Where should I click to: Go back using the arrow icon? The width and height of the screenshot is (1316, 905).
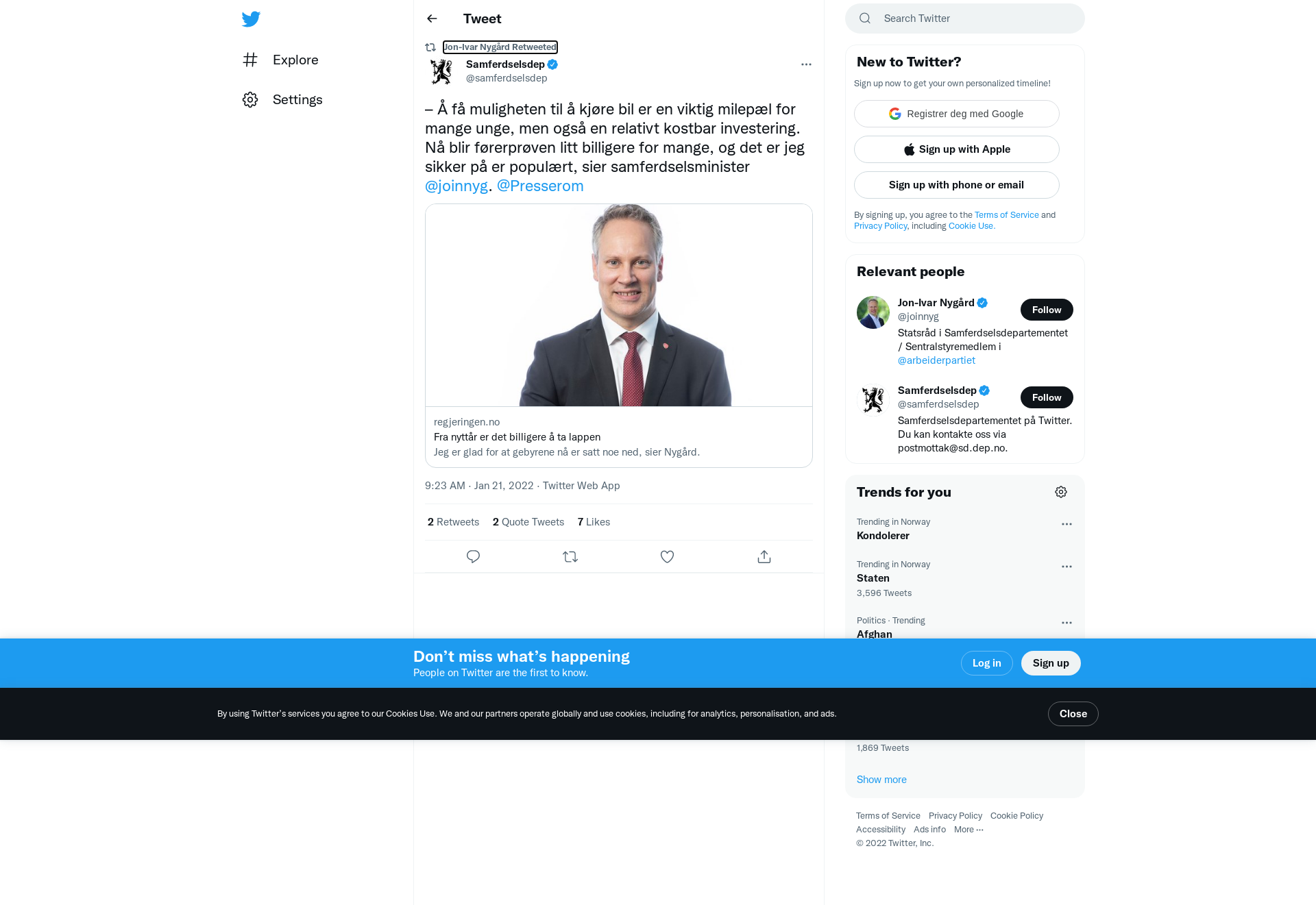[x=432, y=18]
